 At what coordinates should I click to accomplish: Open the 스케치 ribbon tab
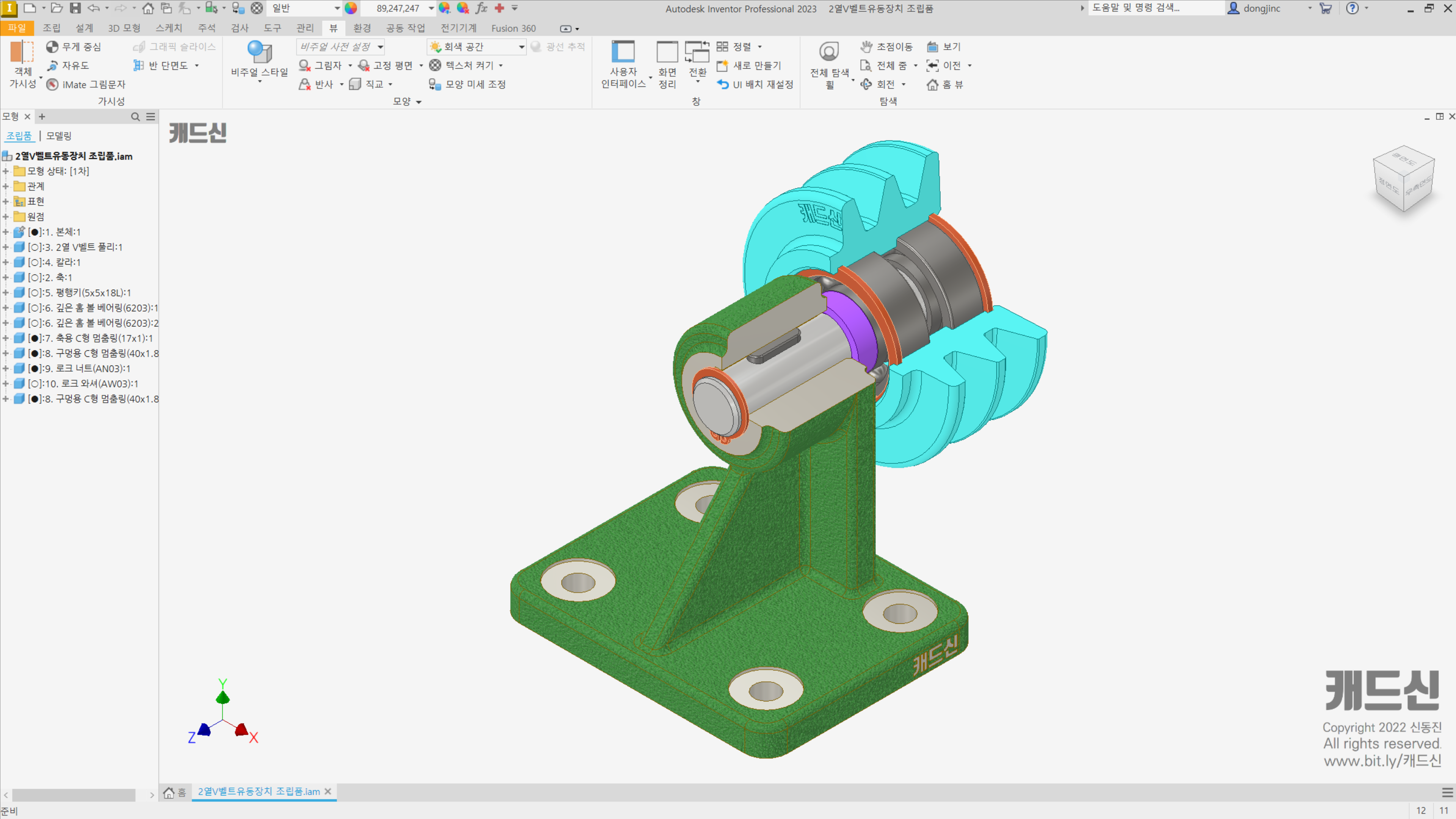pyautogui.click(x=169, y=28)
